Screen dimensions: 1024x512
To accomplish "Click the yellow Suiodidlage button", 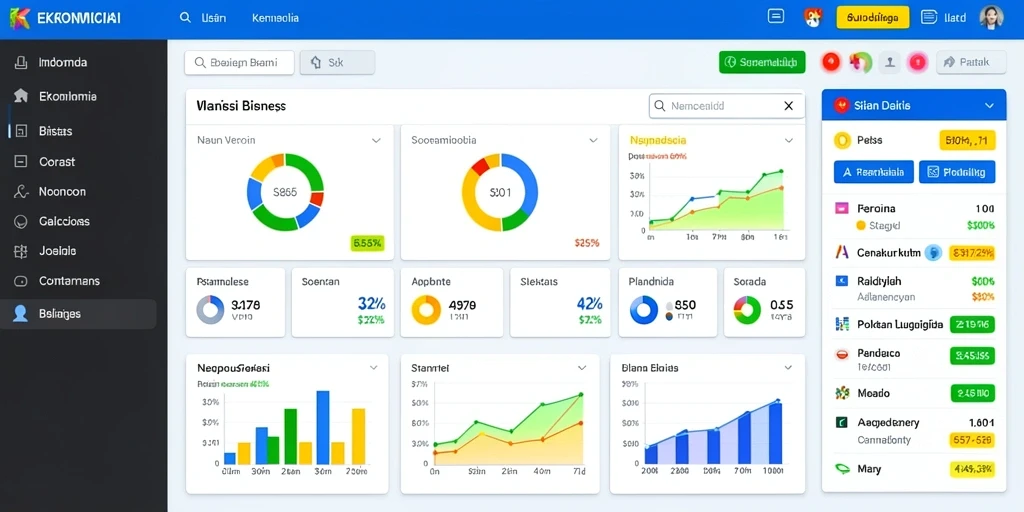I will pos(872,18).
